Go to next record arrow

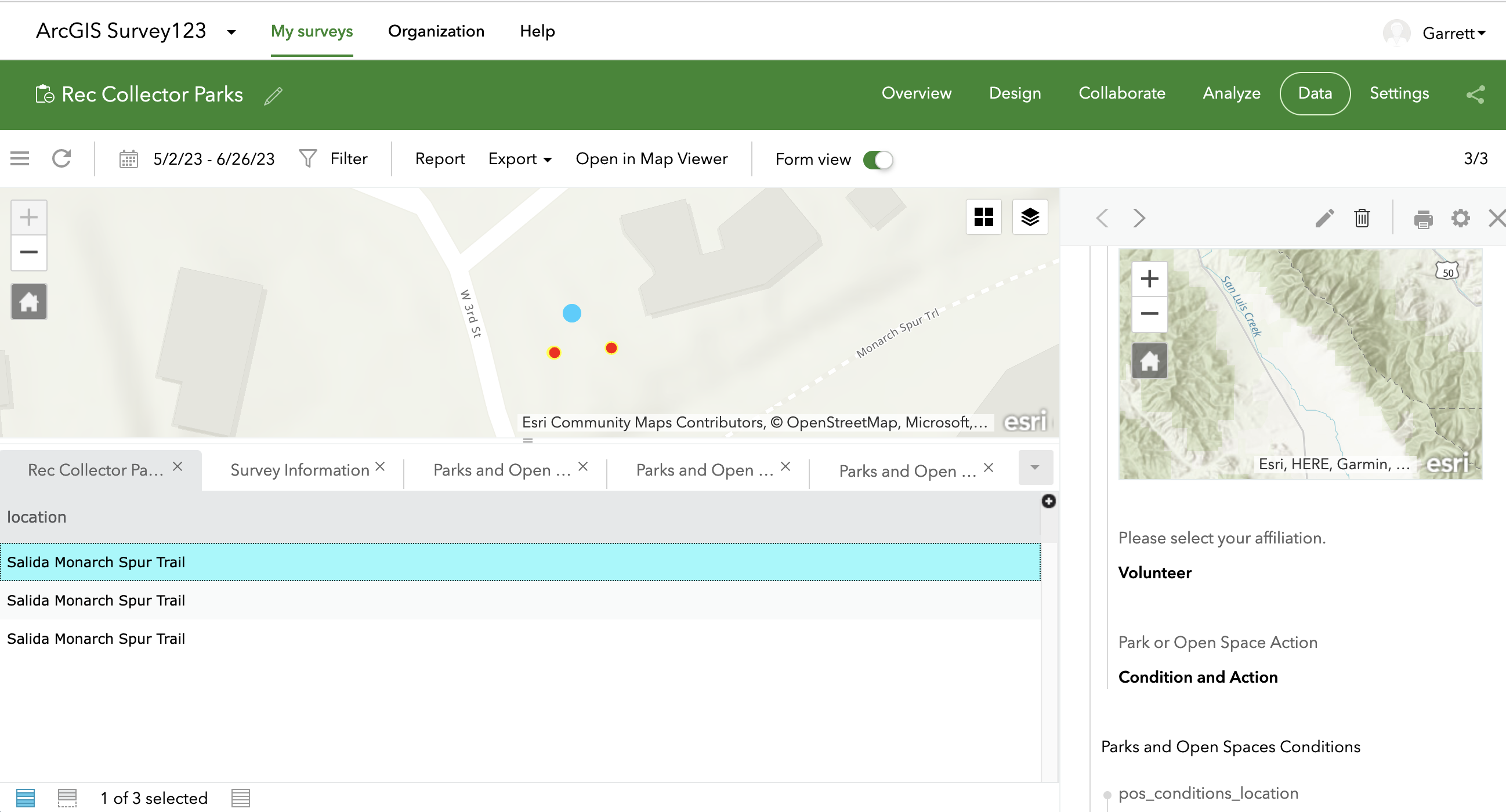pyautogui.click(x=1138, y=218)
